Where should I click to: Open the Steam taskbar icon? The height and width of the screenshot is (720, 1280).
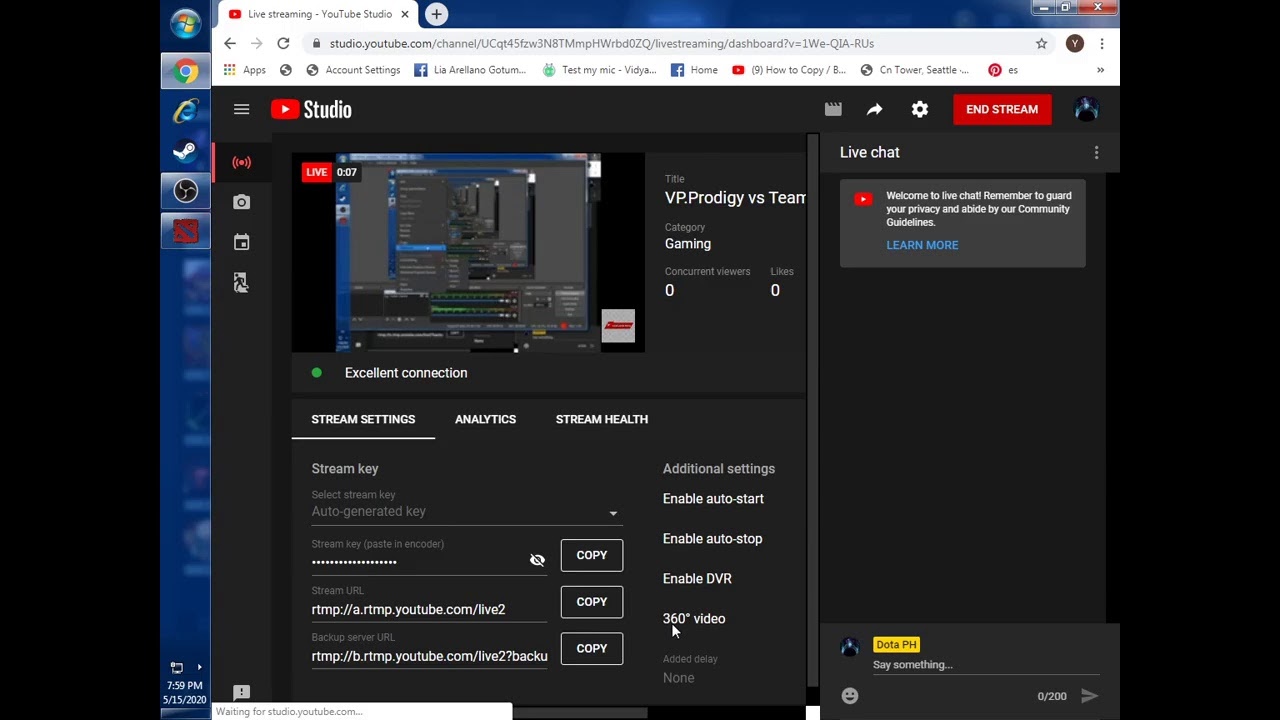pyautogui.click(x=185, y=151)
